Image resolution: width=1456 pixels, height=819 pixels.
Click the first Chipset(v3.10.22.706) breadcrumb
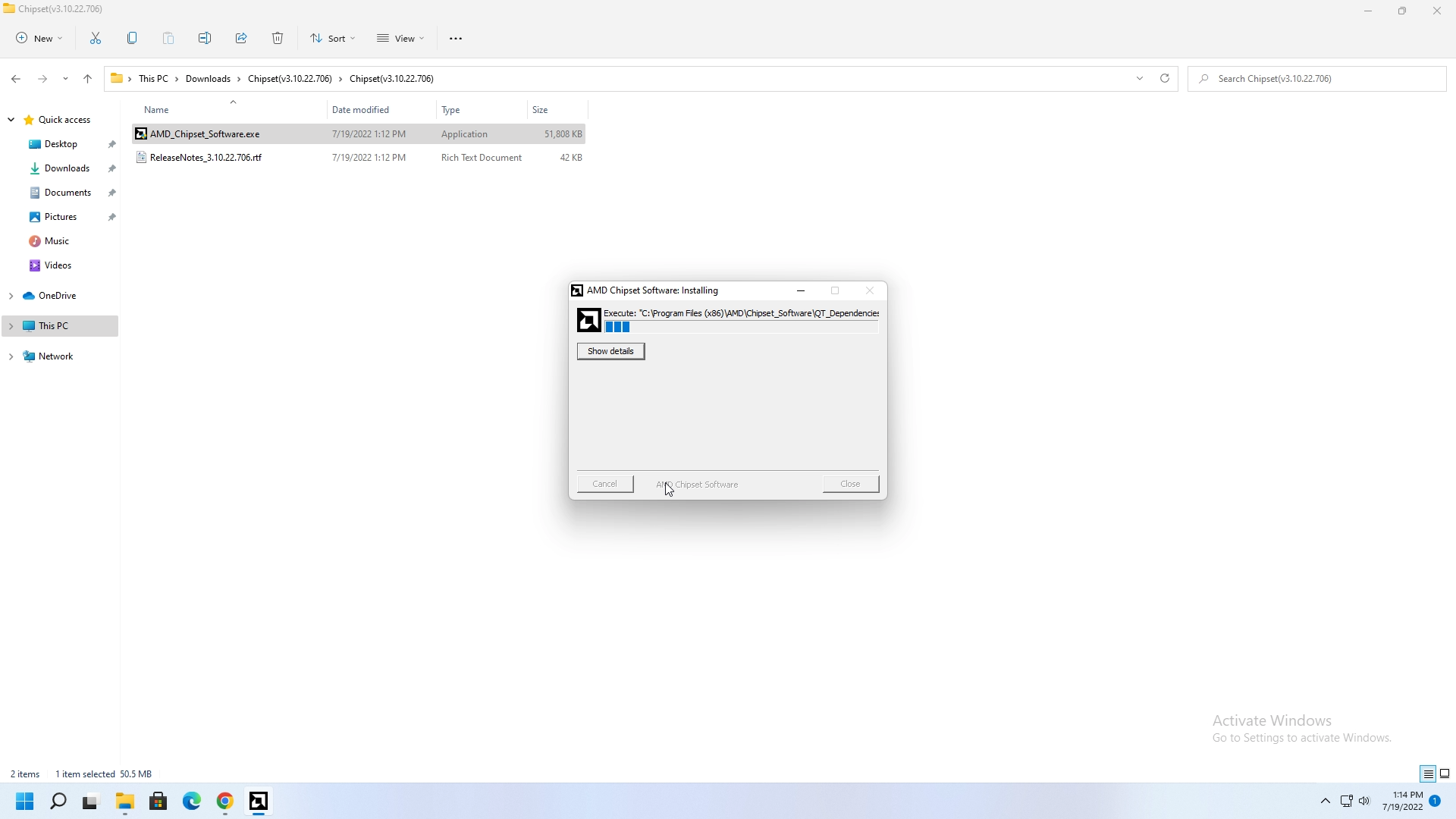click(290, 79)
